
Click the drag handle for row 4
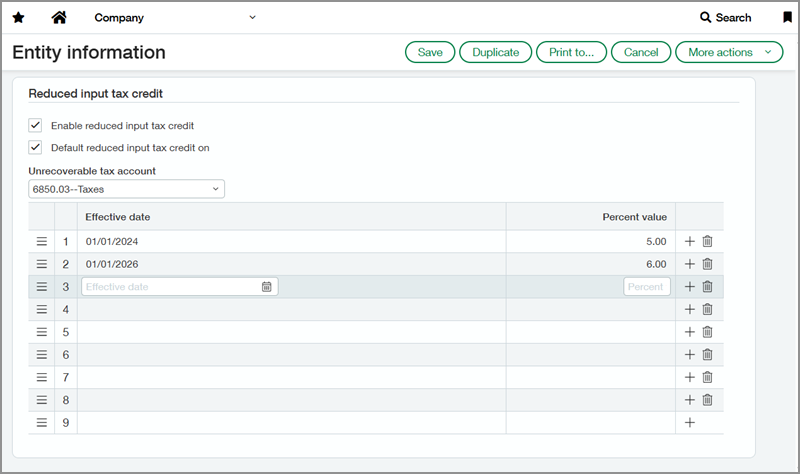pos(42,310)
